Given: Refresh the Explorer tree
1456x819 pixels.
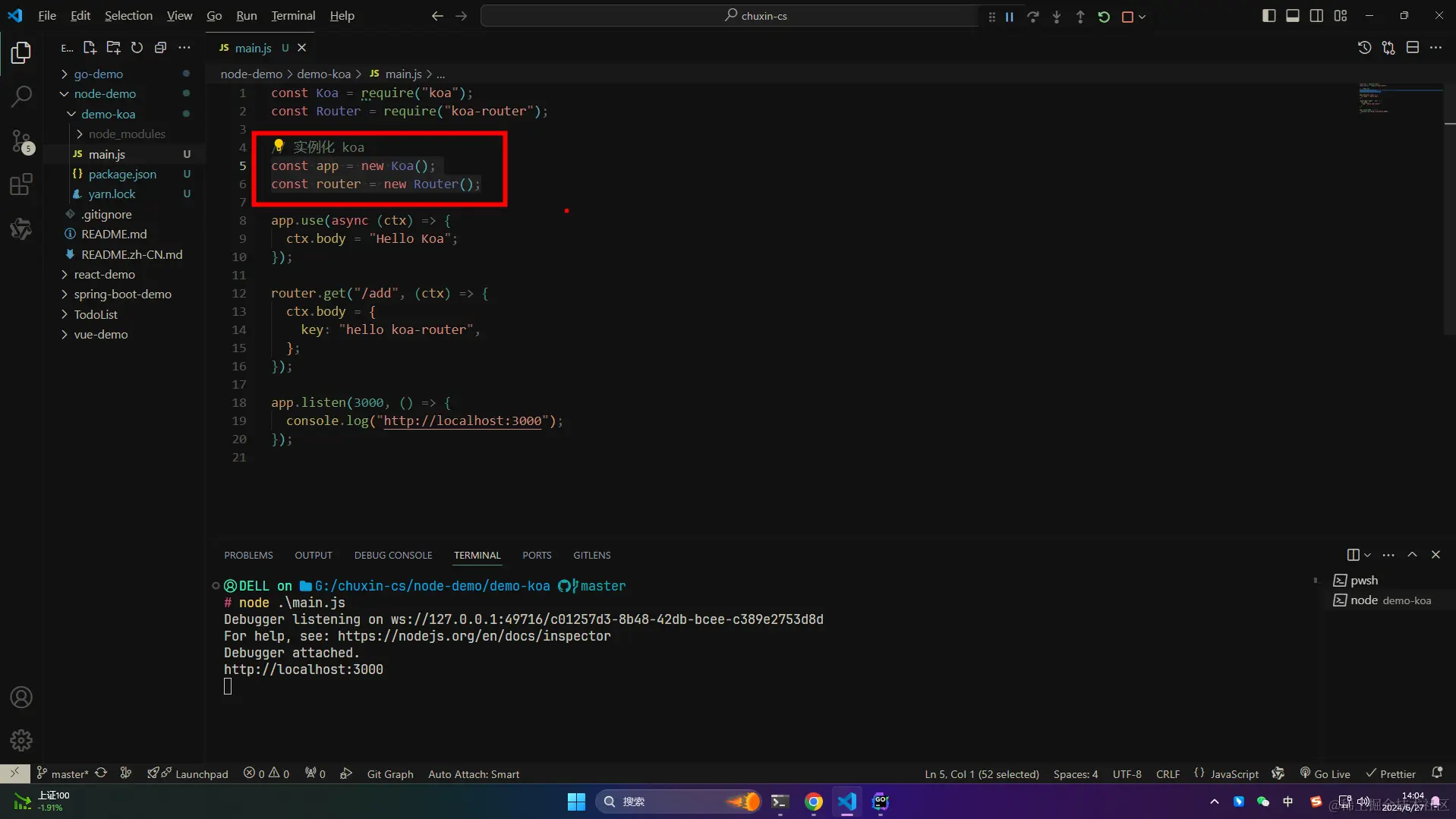Looking at the screenshot, I should tap(137, 48).
